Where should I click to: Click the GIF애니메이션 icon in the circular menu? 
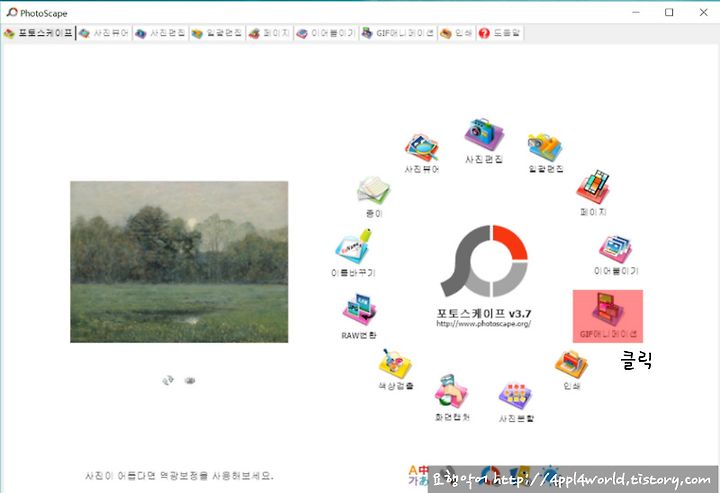click(x=608, y=316)
